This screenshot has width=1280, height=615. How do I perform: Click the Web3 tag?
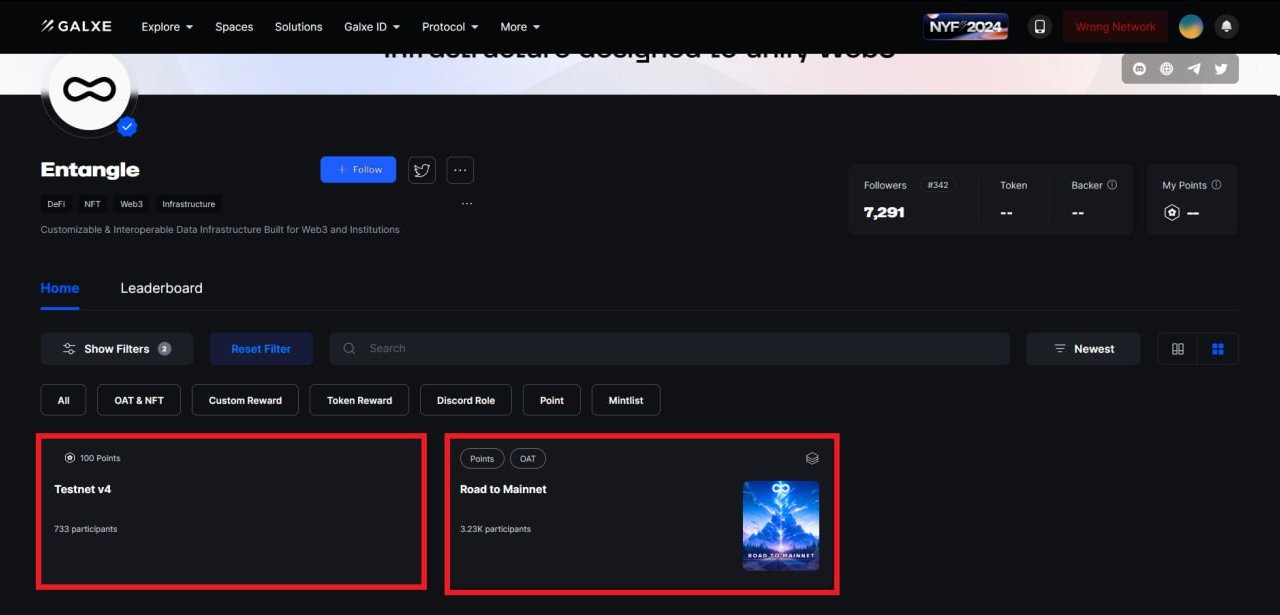click(131, 204)
